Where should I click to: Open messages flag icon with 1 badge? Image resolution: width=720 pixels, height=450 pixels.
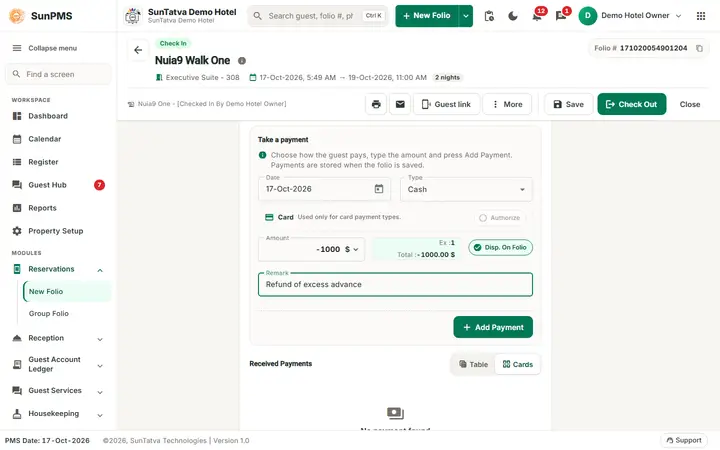561,16
